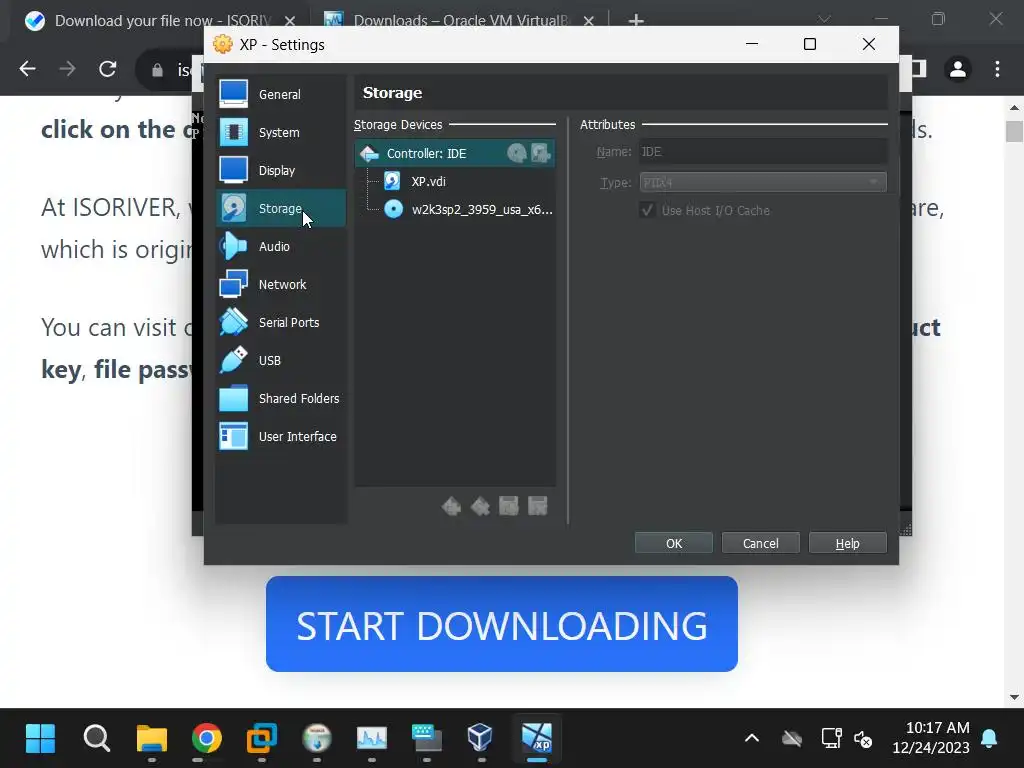Open Help for the settings dialog
This screenshot has height=768, width=1024.
tap(848, 543)
